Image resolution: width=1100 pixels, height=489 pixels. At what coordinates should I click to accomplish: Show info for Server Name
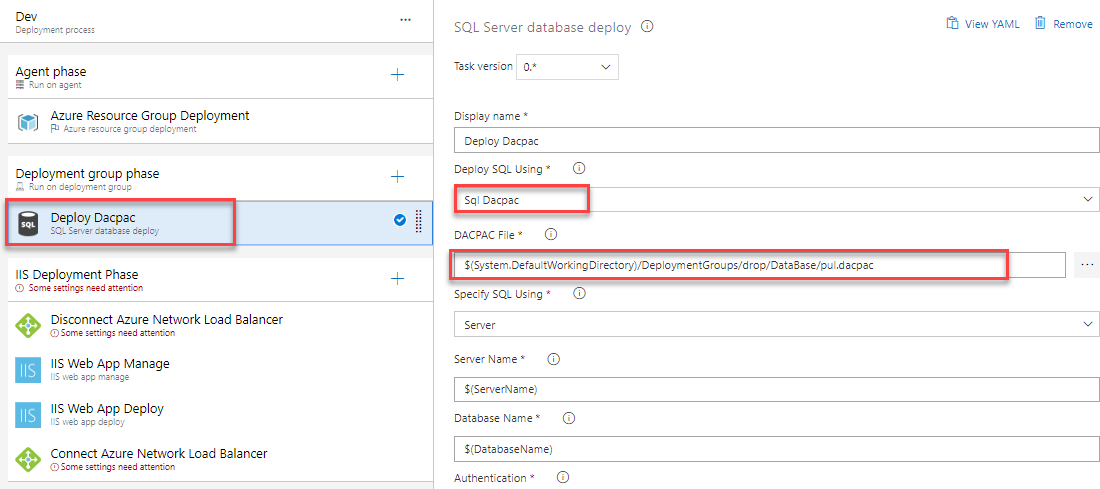tap(553, 359)
